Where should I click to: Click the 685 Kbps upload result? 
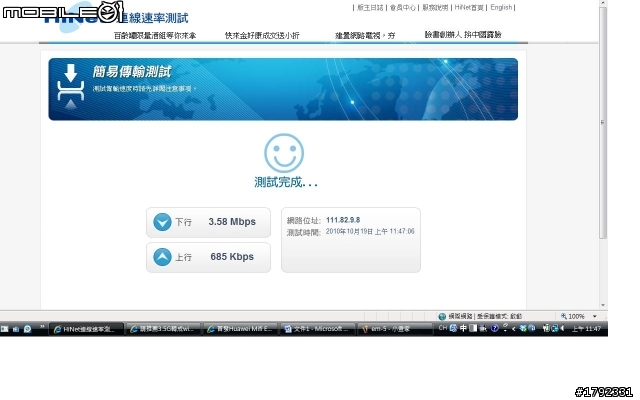tap(232, 257)
